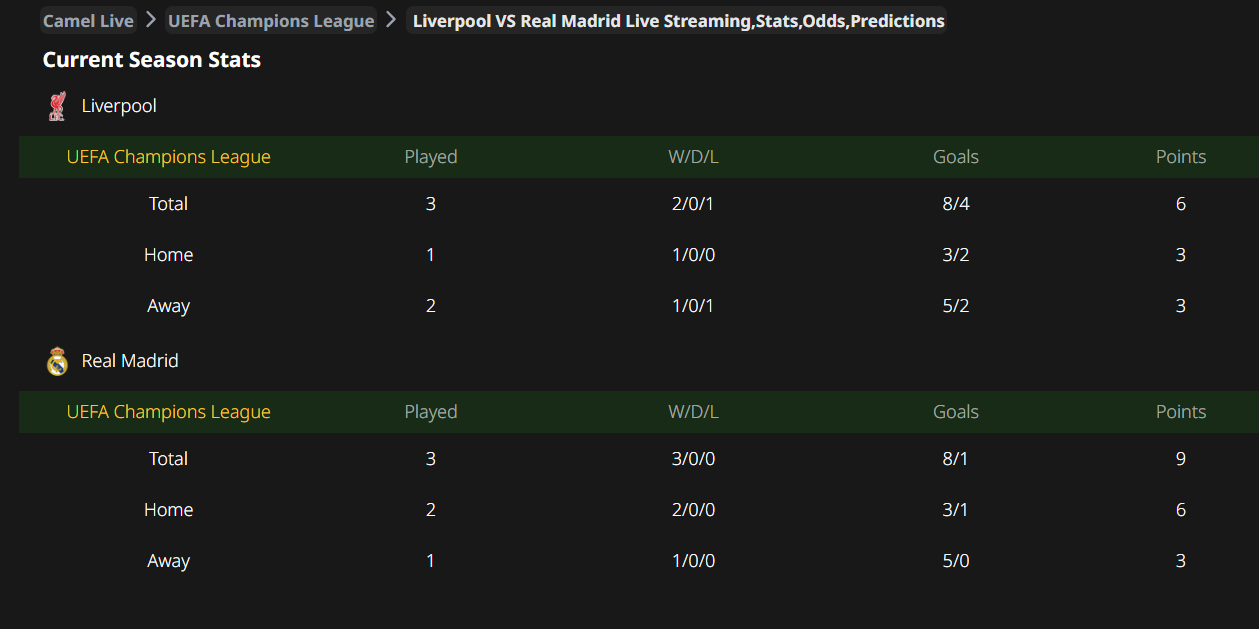1259x629 pixels.
Task: Select UEFA Champions League header under Real Madrid
Action: click(168, 412)
